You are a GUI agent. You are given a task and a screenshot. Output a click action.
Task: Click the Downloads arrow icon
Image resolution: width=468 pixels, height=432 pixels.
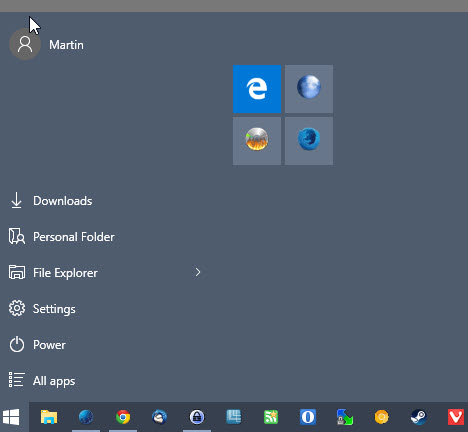tap(16, 200)
